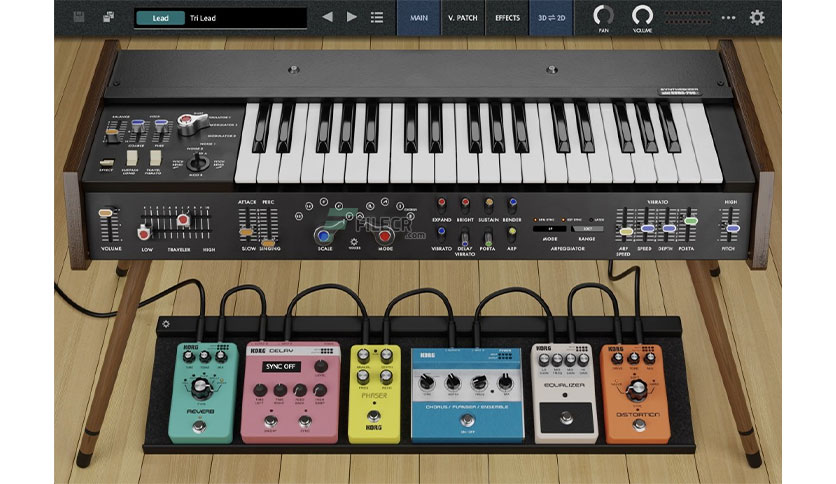Click the top bar VOLUME knob
The height and width of the screenshot is (484, 836).
point(642,15)
